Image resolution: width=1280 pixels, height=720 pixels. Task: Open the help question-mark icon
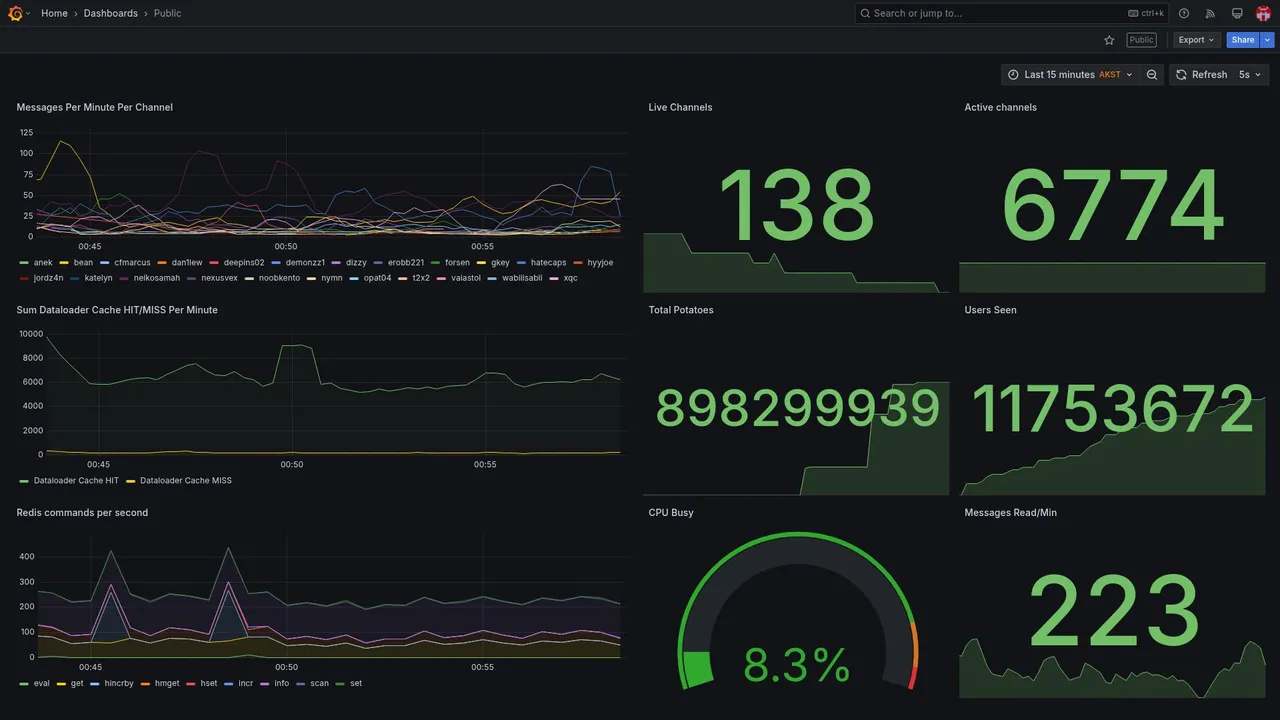(1184, 13)
